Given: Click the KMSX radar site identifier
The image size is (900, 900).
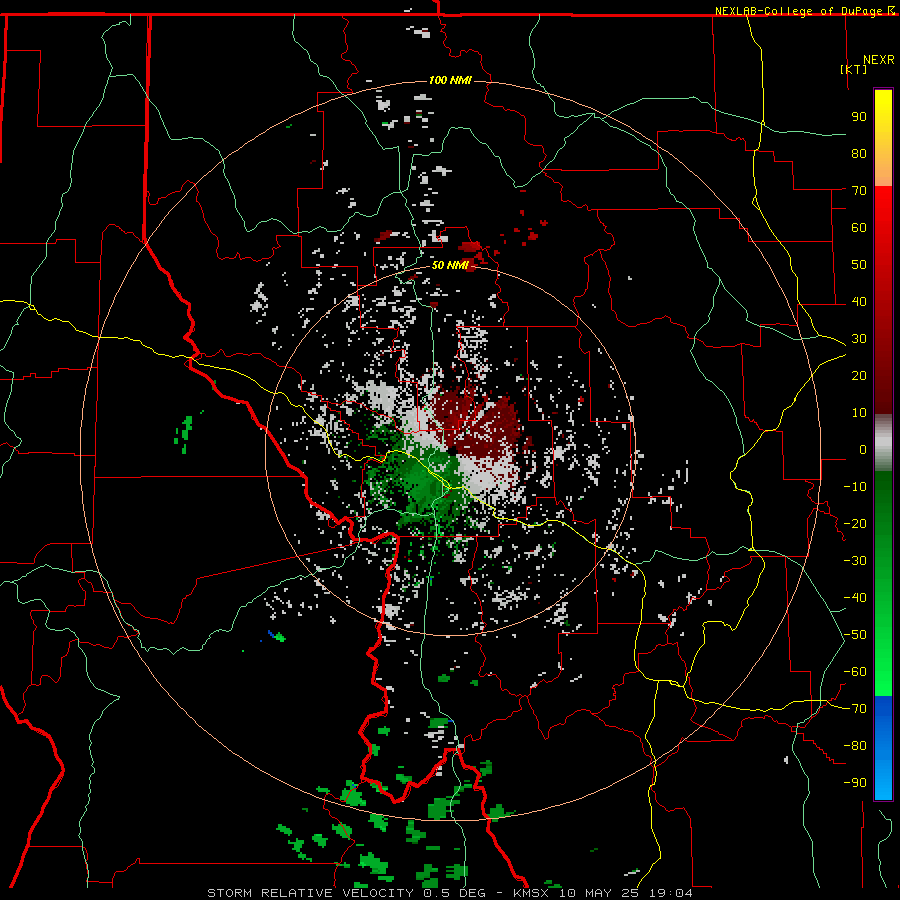Looking at the screenshot, I should [533, 893].
